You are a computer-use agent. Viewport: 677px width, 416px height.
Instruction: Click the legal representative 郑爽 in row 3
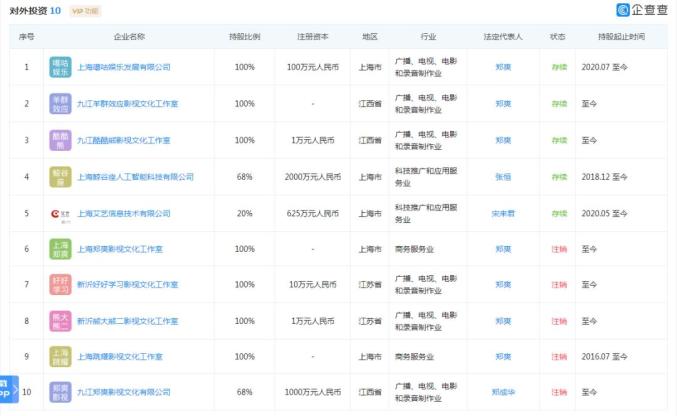tap(503, 140)
